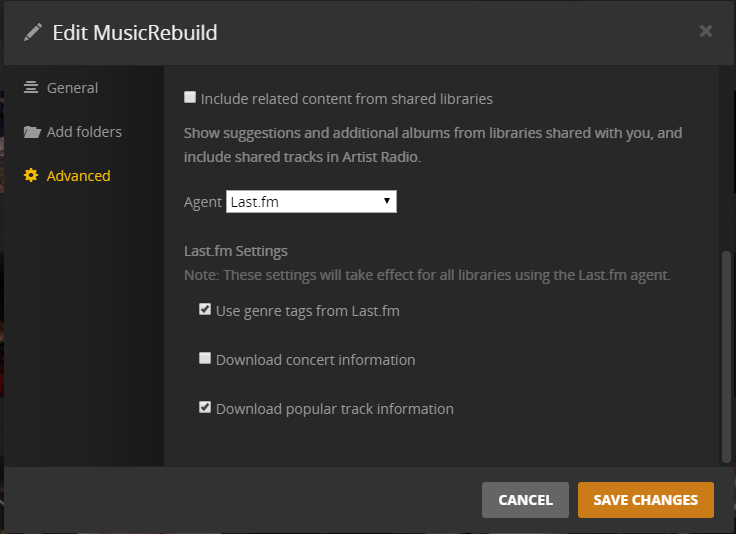Click the Save Changes button

645,500
